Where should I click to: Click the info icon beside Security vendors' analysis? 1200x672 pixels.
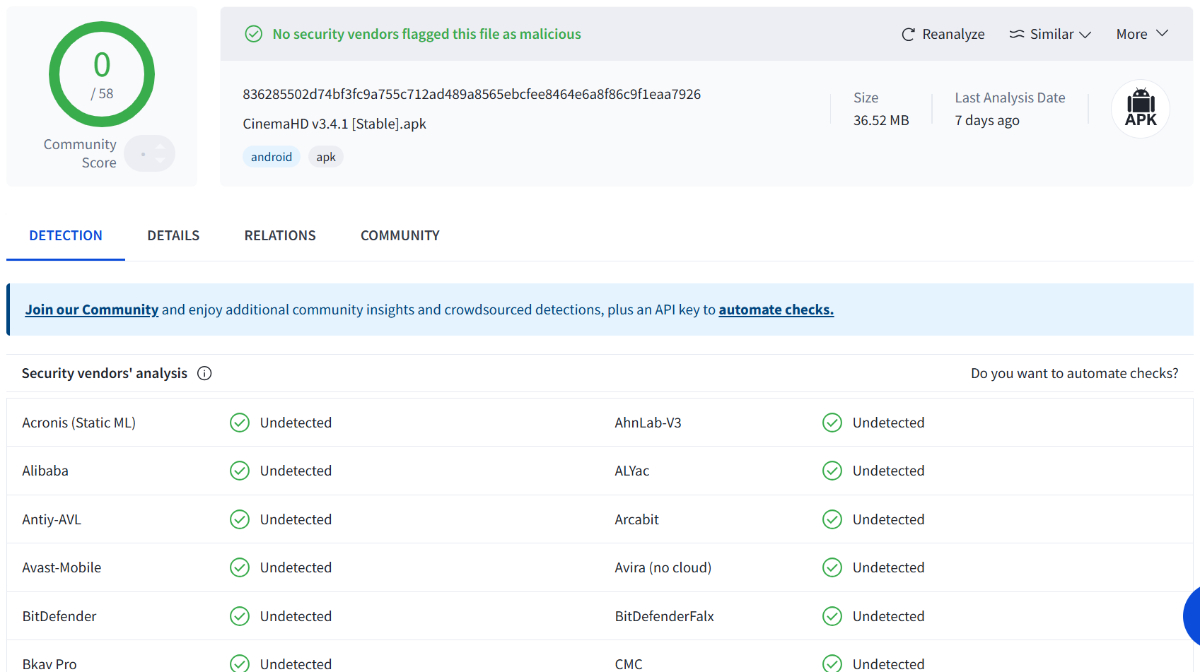point(204,373)
